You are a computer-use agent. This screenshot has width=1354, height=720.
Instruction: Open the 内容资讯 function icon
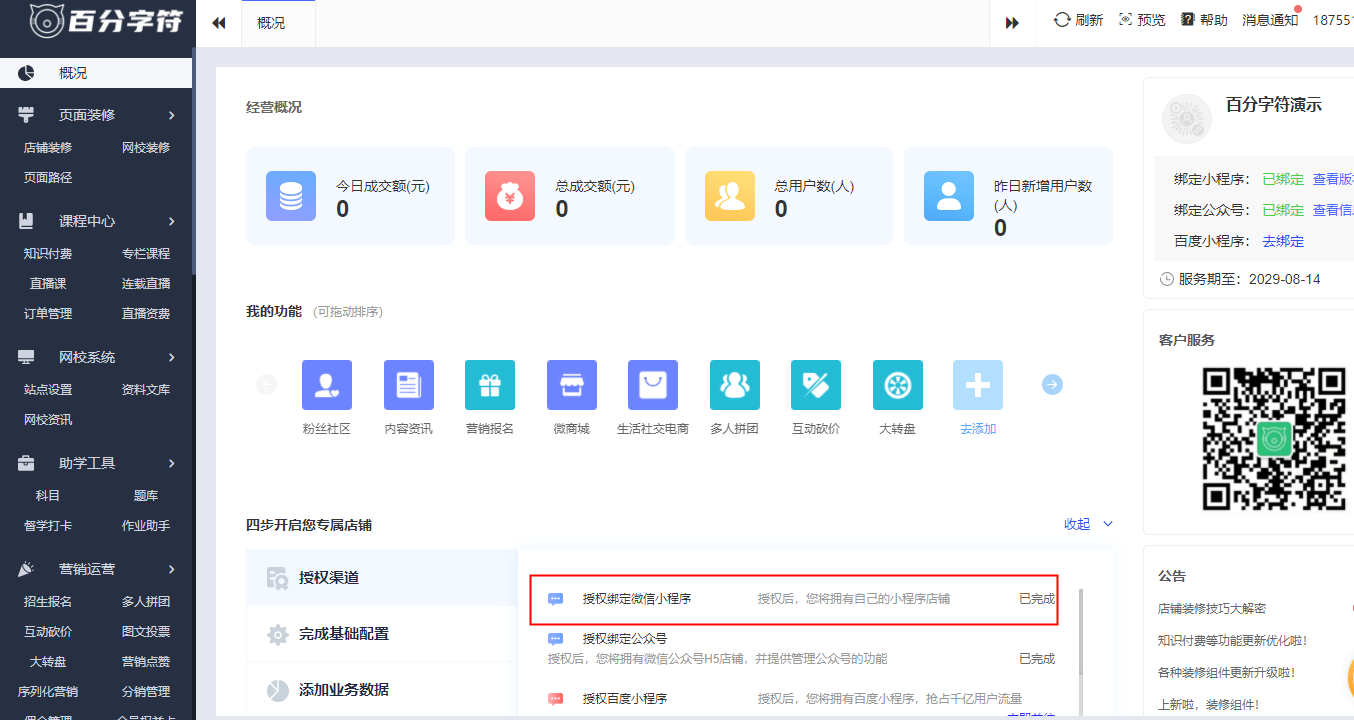409,385
